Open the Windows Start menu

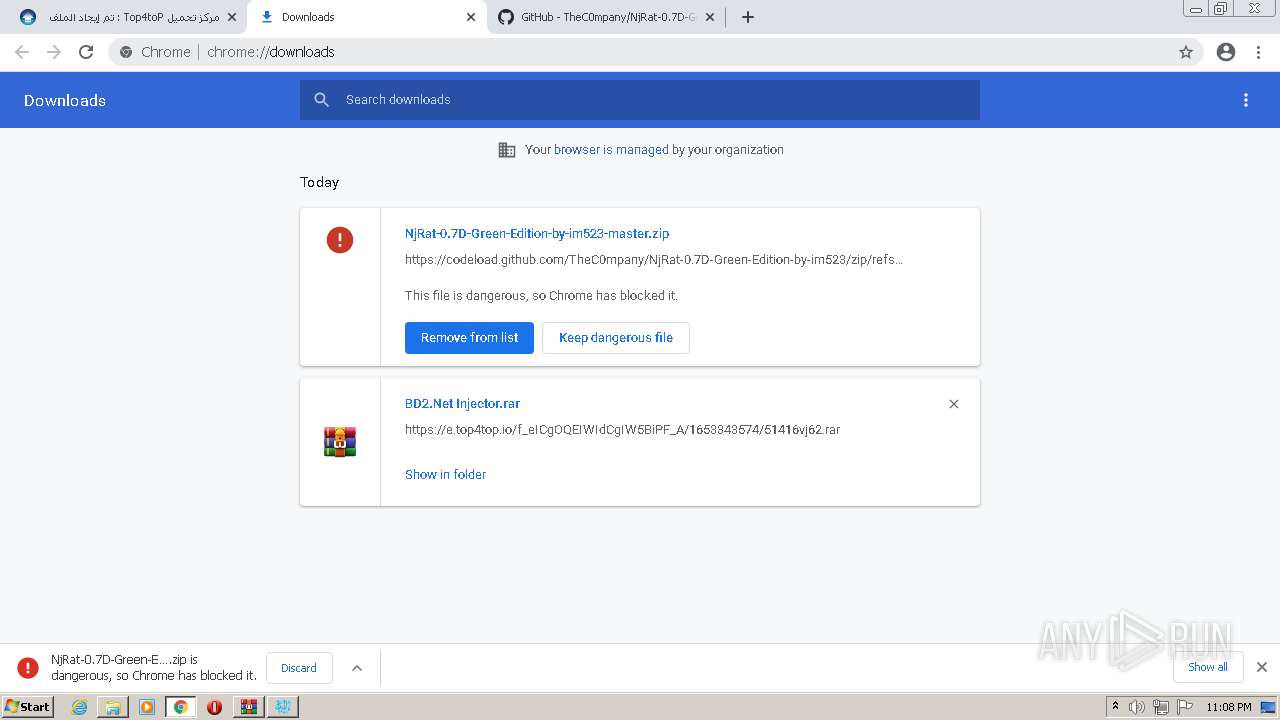[28, 707]
